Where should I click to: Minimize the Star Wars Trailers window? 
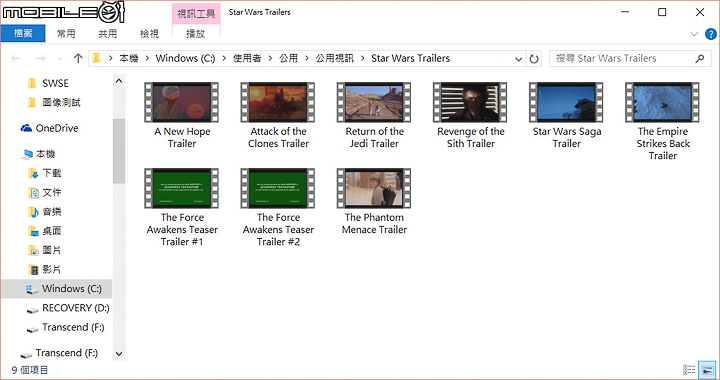click(625, 12)
